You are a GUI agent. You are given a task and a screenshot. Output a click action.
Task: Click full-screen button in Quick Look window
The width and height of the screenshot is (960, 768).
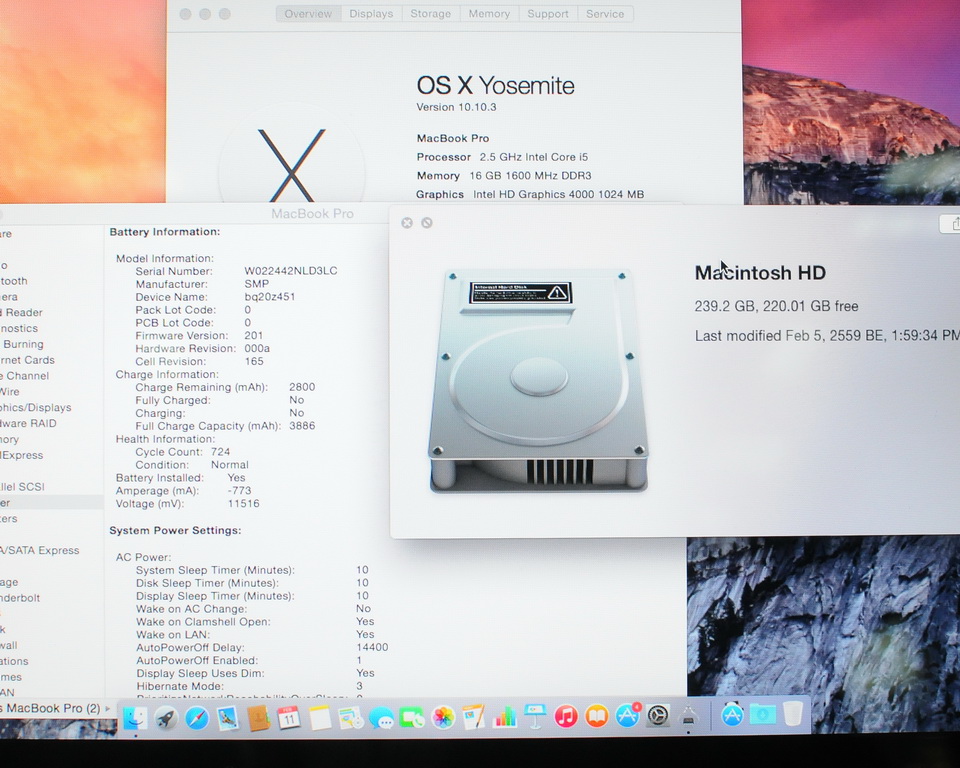(x=427, y=223)
